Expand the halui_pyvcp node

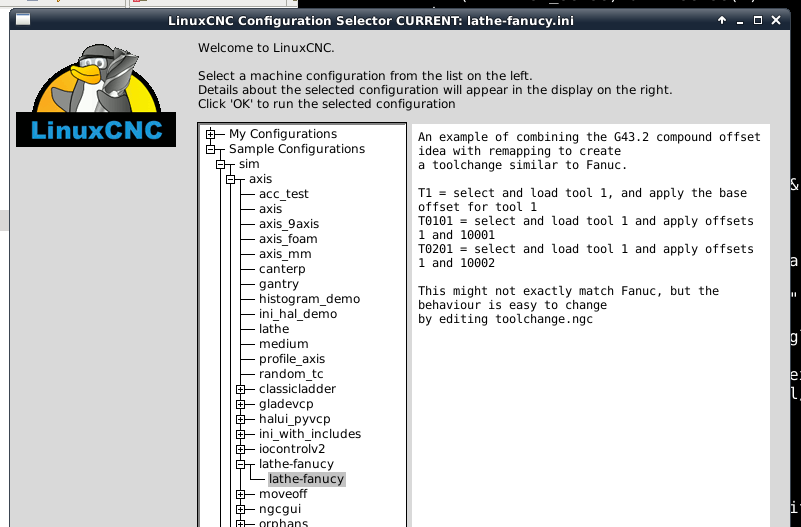[x=241, y=419]
